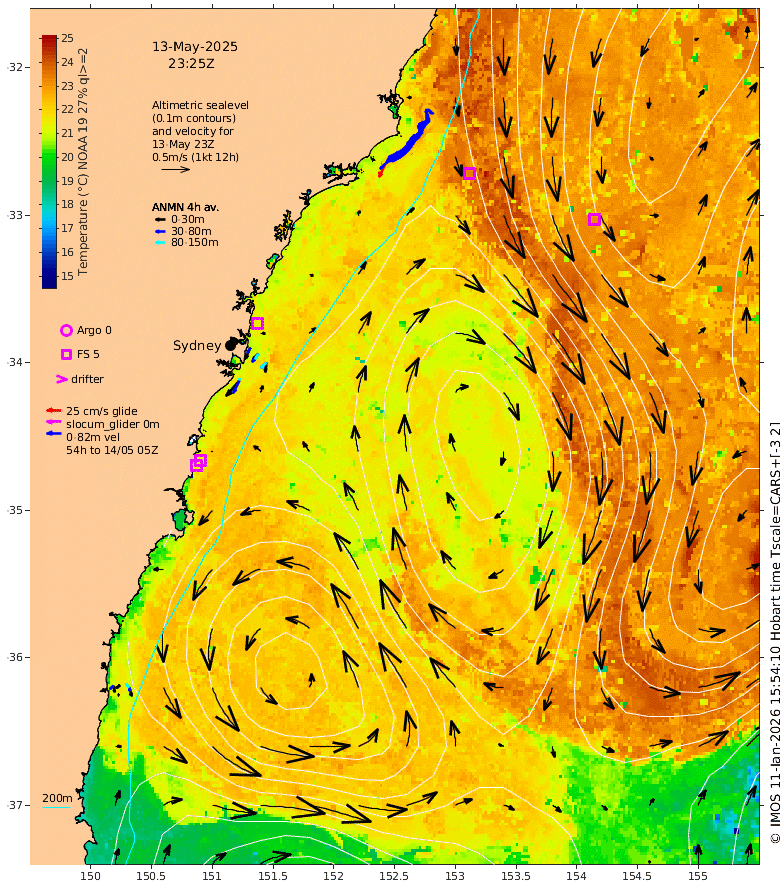This screenshot has height=890, width=780.
Task: Click the 'ANMN 4h av.' heading
Action: pos(185,207)
